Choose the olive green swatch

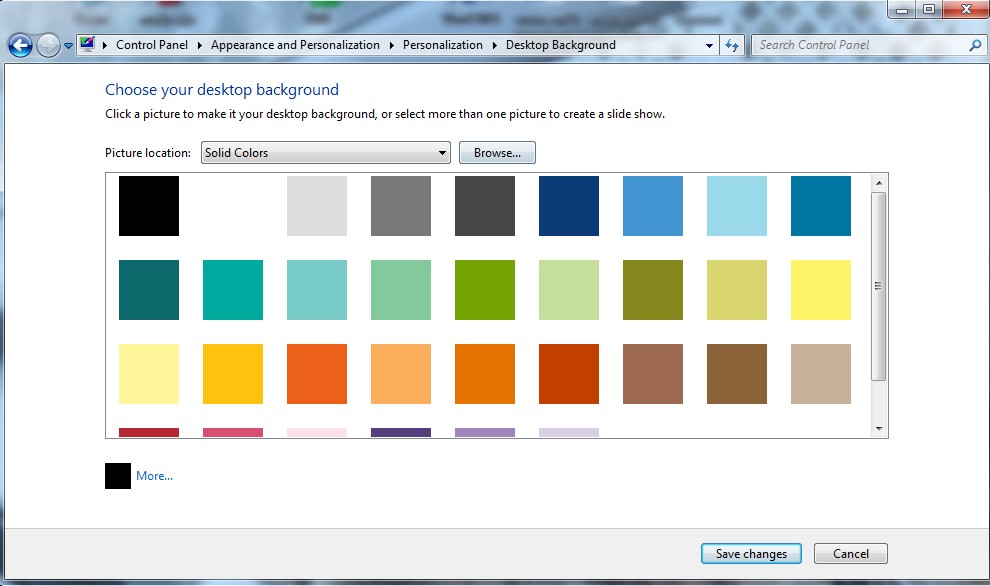(x=653, y=290)
